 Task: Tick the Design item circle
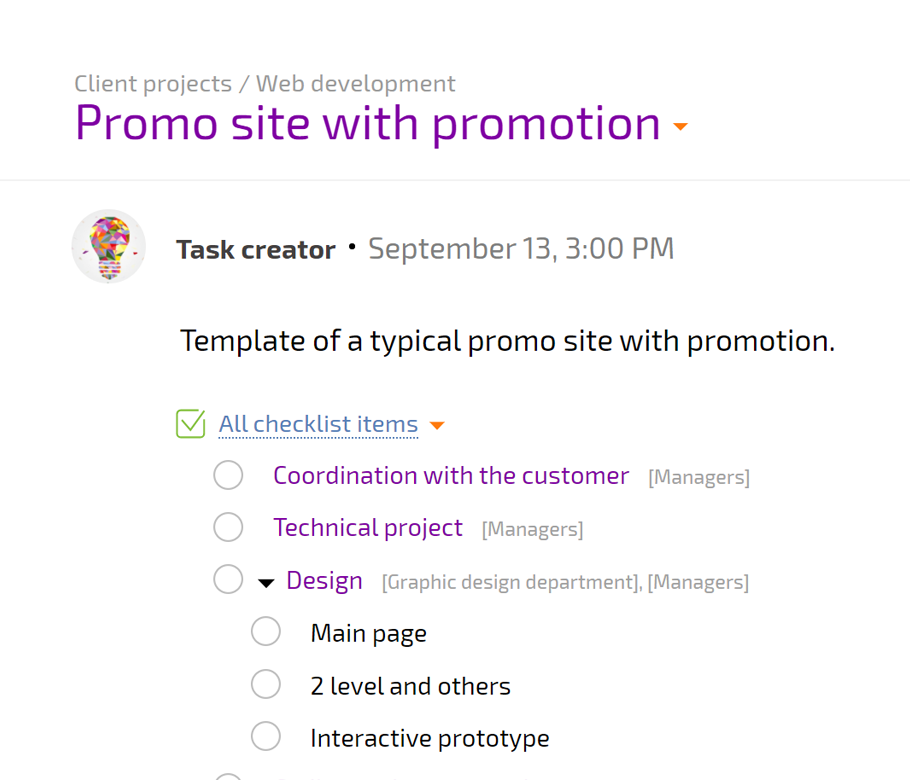coord(228,579)
